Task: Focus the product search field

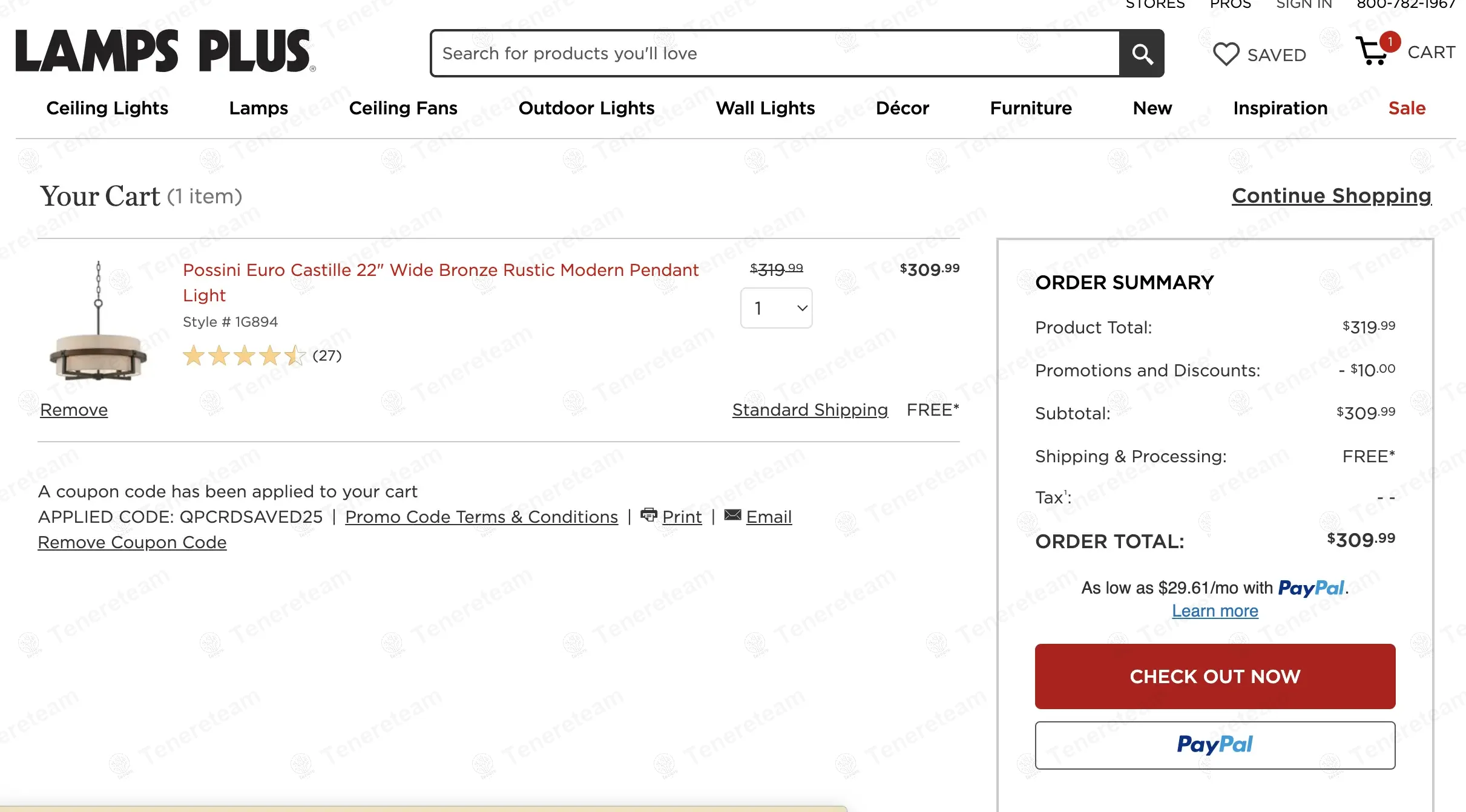Action: point(775,54)
